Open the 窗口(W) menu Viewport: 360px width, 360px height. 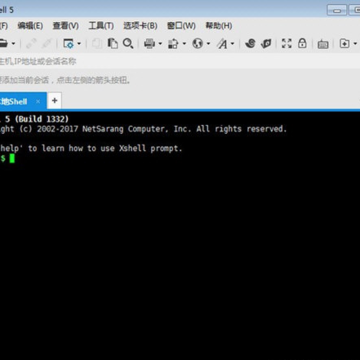pyautogui.click(x=181, y=26)
